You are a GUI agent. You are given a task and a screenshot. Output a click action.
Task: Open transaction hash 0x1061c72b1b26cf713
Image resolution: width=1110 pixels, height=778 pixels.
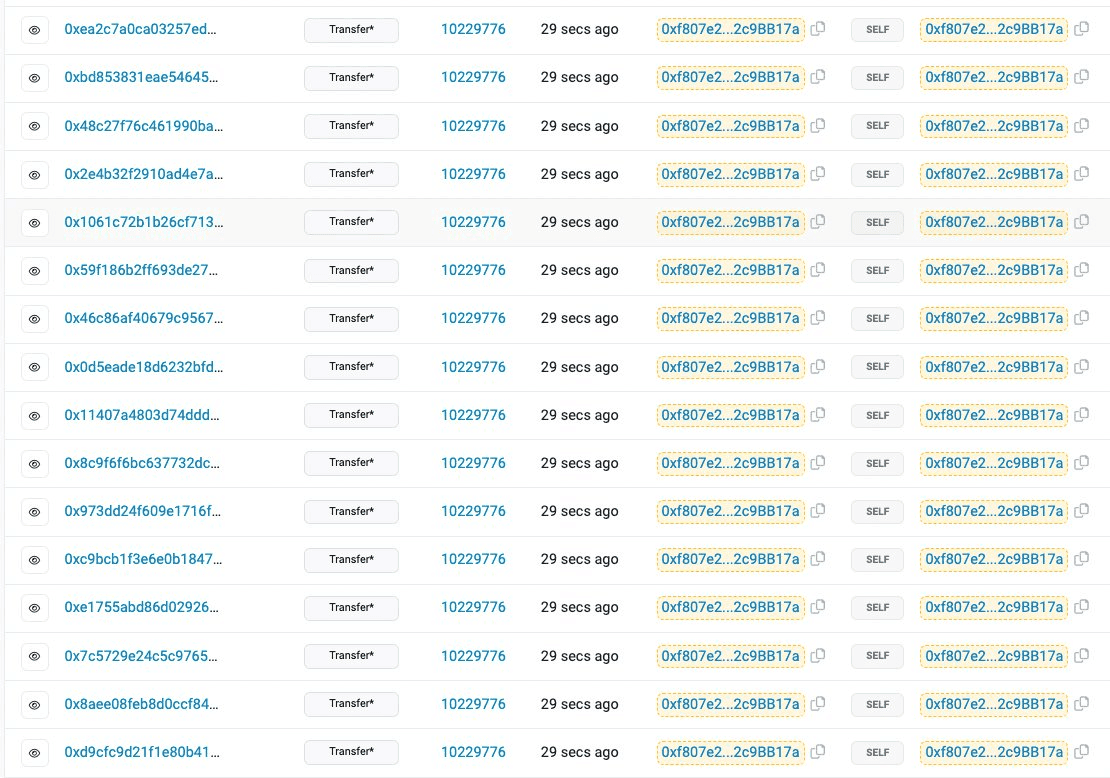(x=143, y=222)
